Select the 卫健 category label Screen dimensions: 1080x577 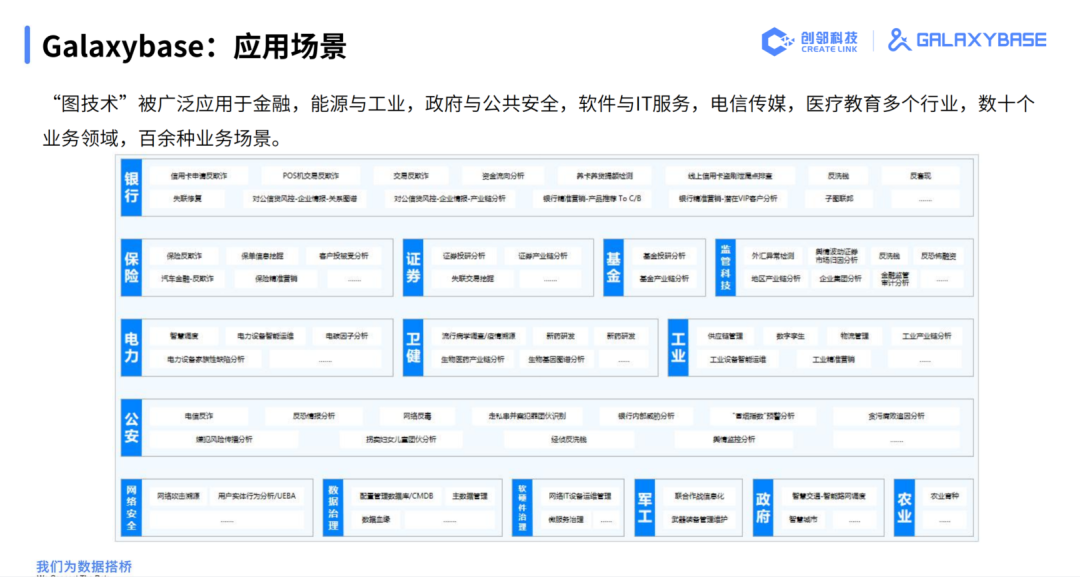pos(413,348)
